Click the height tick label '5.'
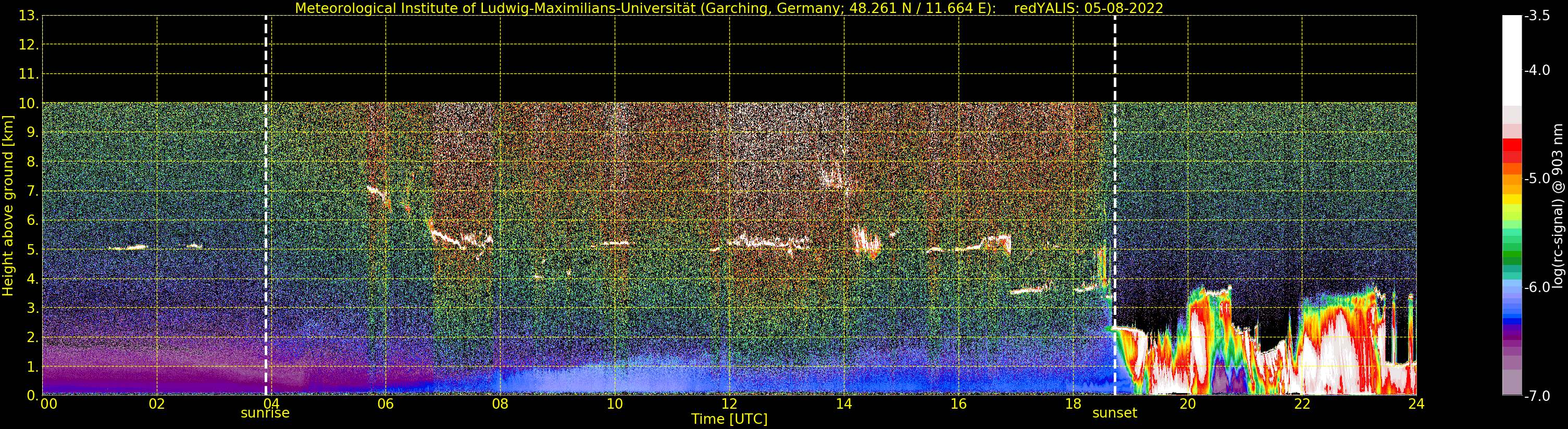The image size is (1568, 429). pyautogui.click(x=32, y=249)
